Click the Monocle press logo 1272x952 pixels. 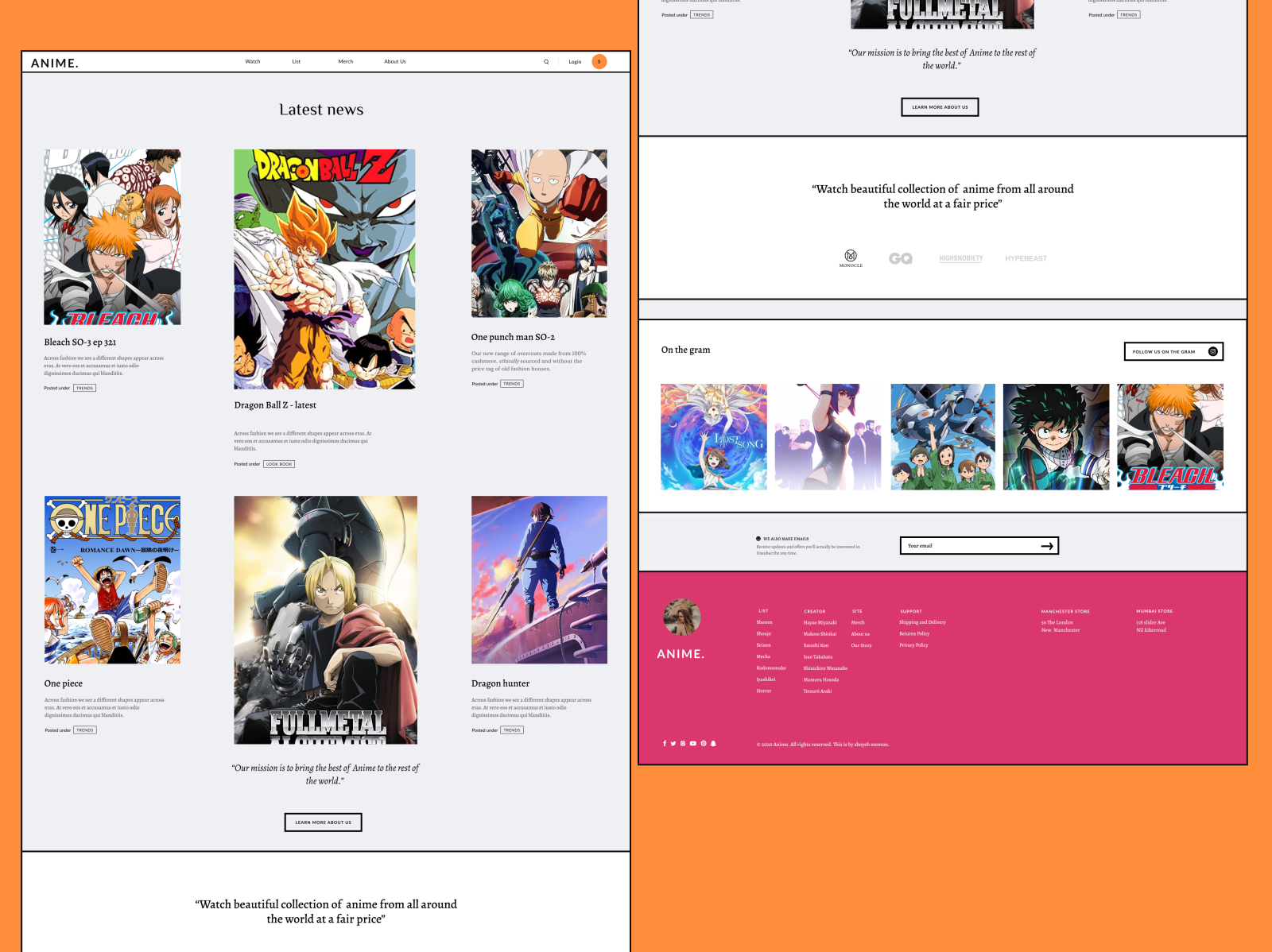(x=851, y=257)
